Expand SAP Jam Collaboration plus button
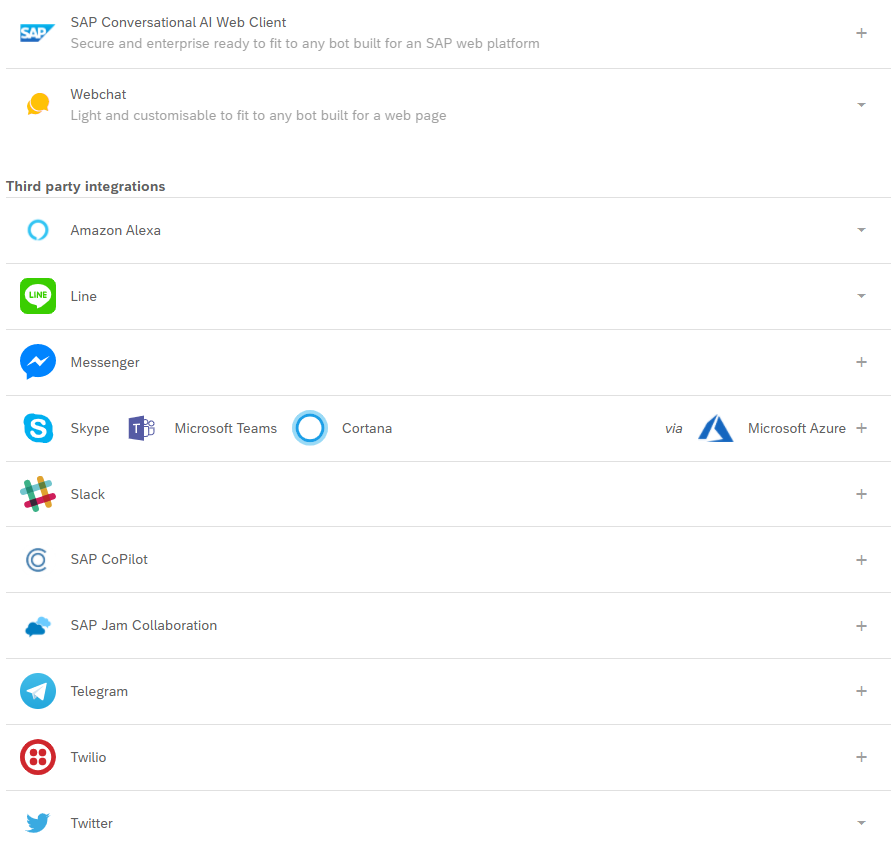 point(862,626)
